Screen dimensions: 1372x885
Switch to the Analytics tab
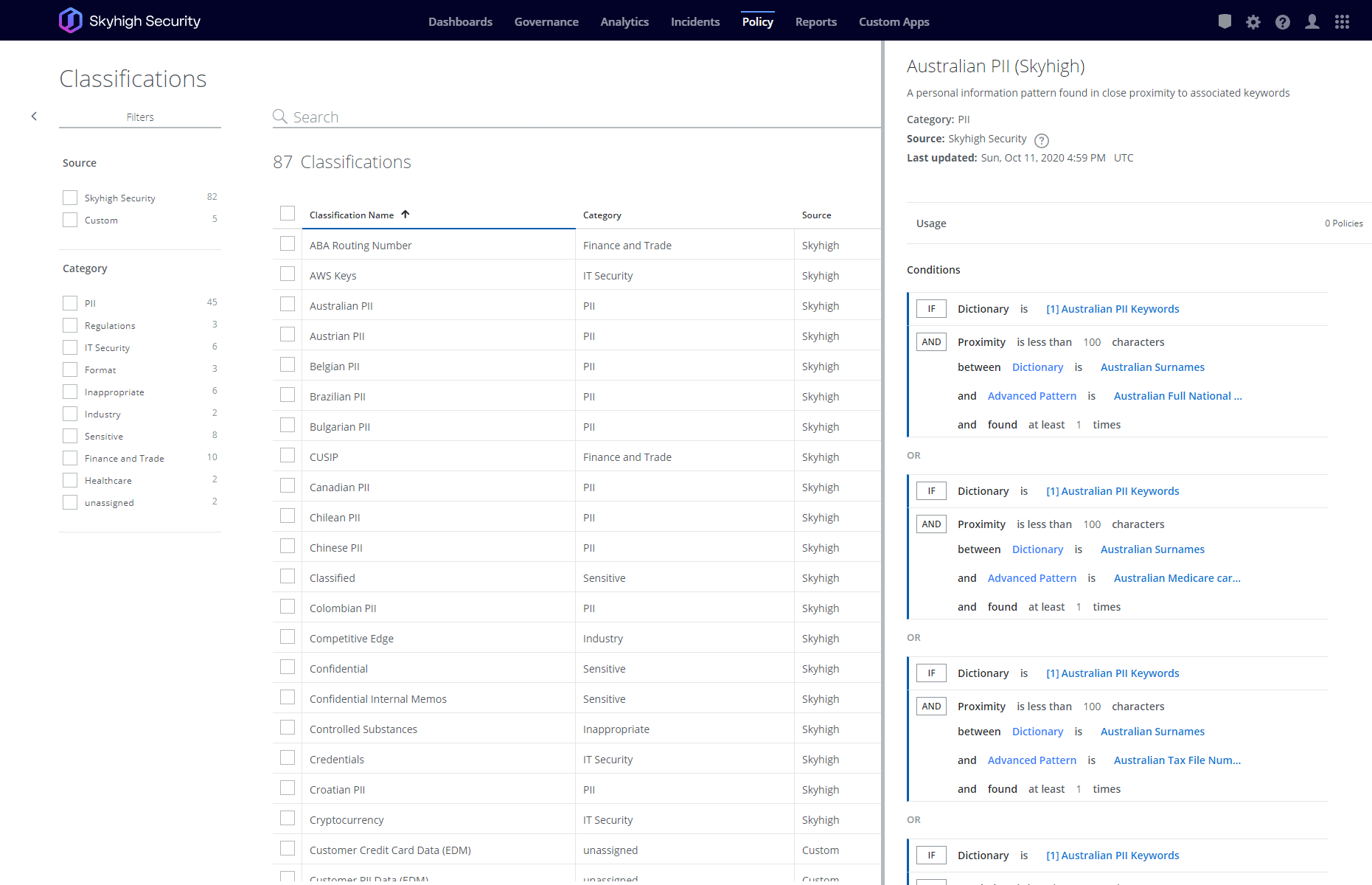pos(624,22)
